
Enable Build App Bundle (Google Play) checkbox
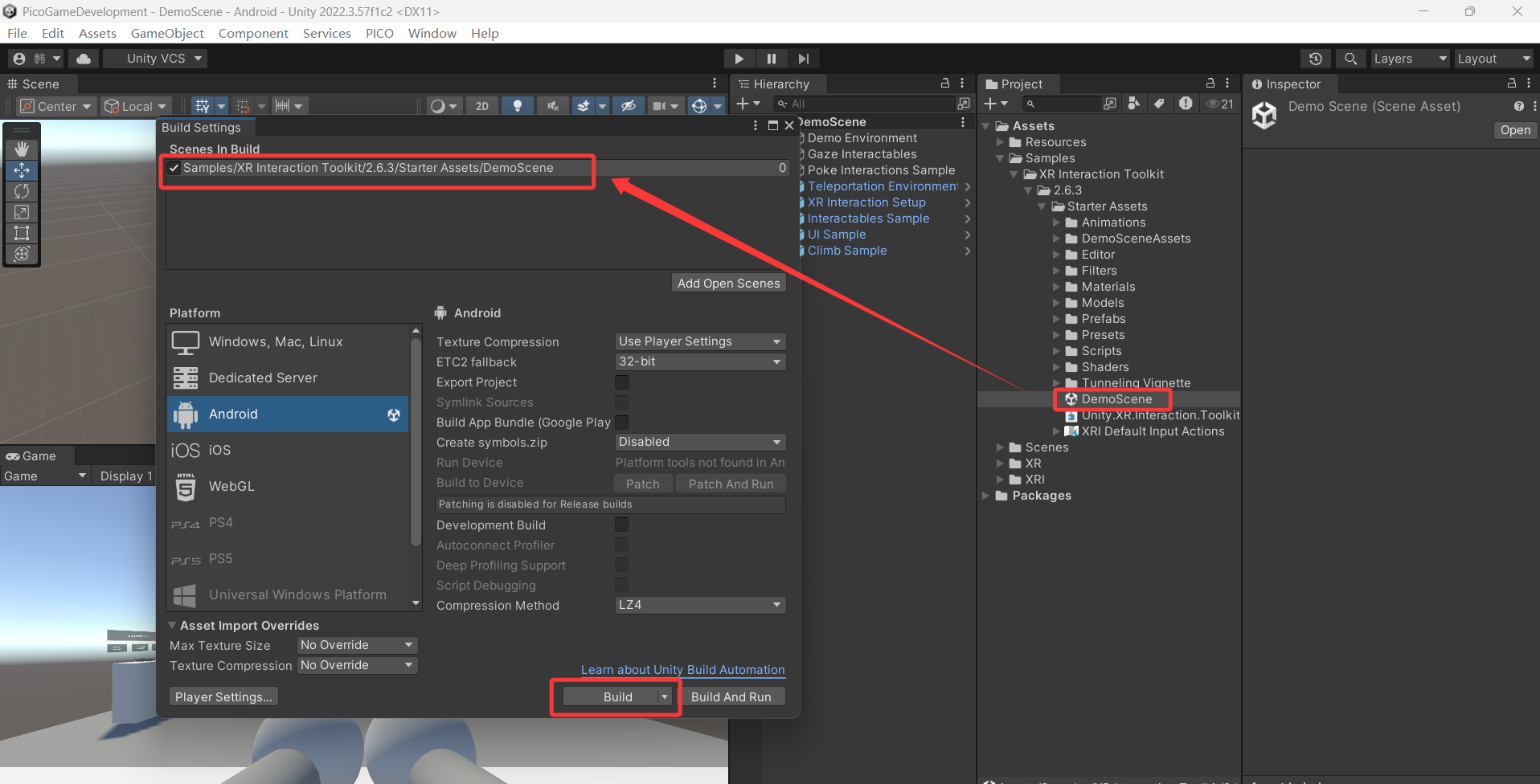(622, 423)
